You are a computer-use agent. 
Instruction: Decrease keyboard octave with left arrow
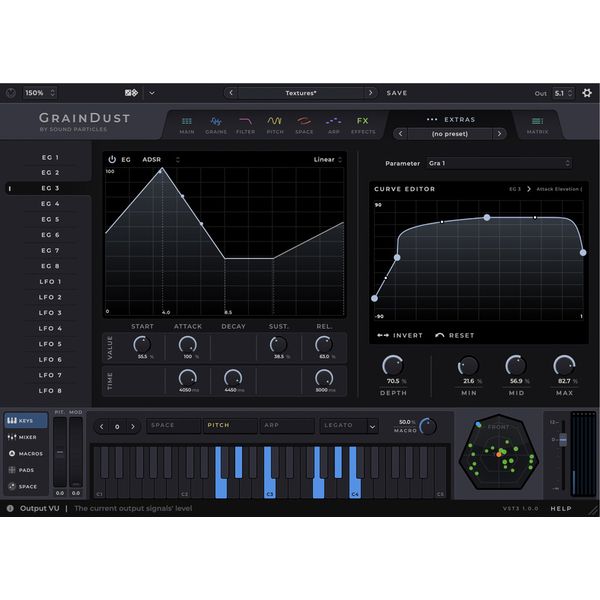[102, 426]
